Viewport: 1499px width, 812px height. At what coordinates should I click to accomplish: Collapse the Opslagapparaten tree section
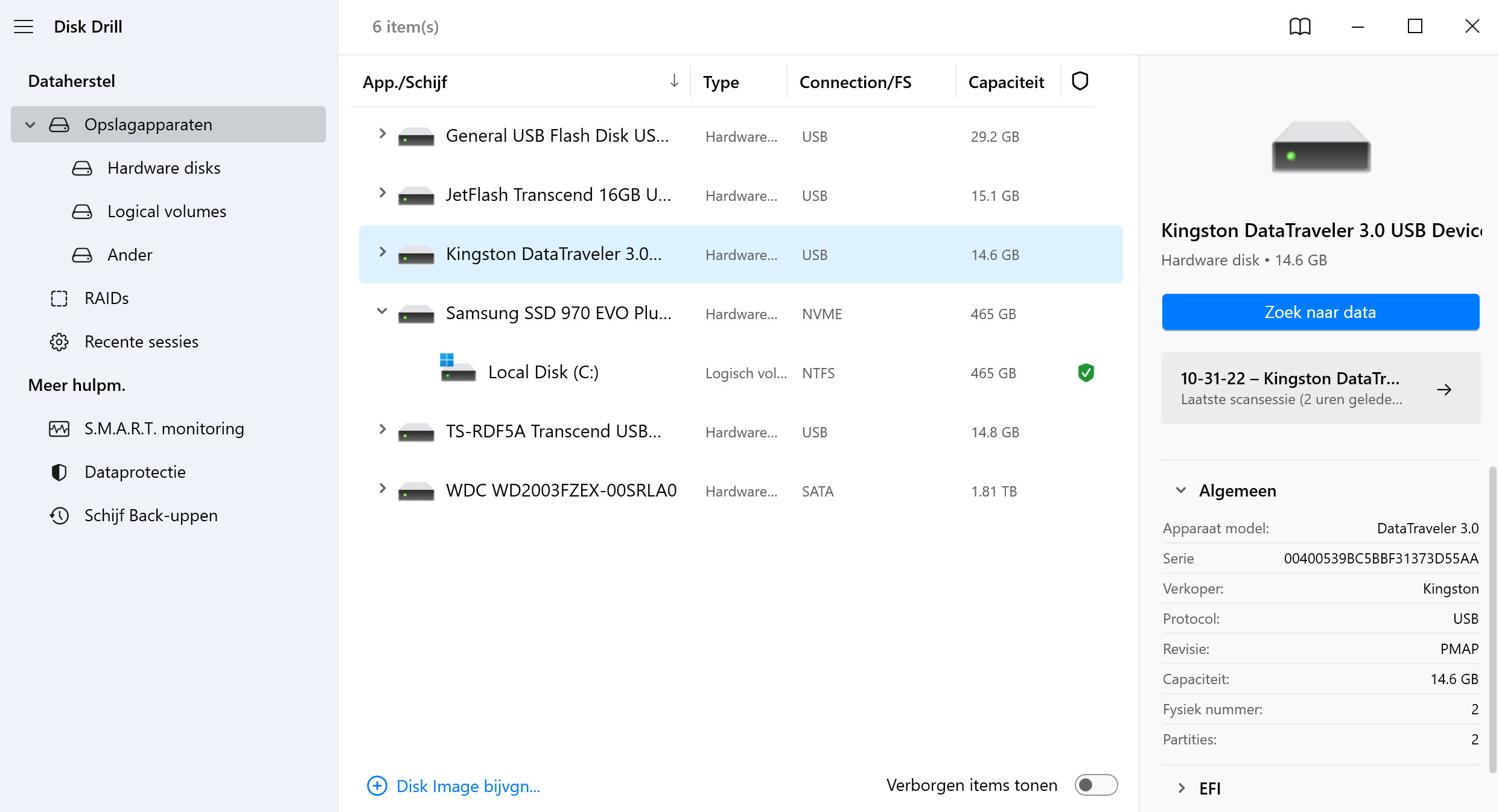[30, 125]
